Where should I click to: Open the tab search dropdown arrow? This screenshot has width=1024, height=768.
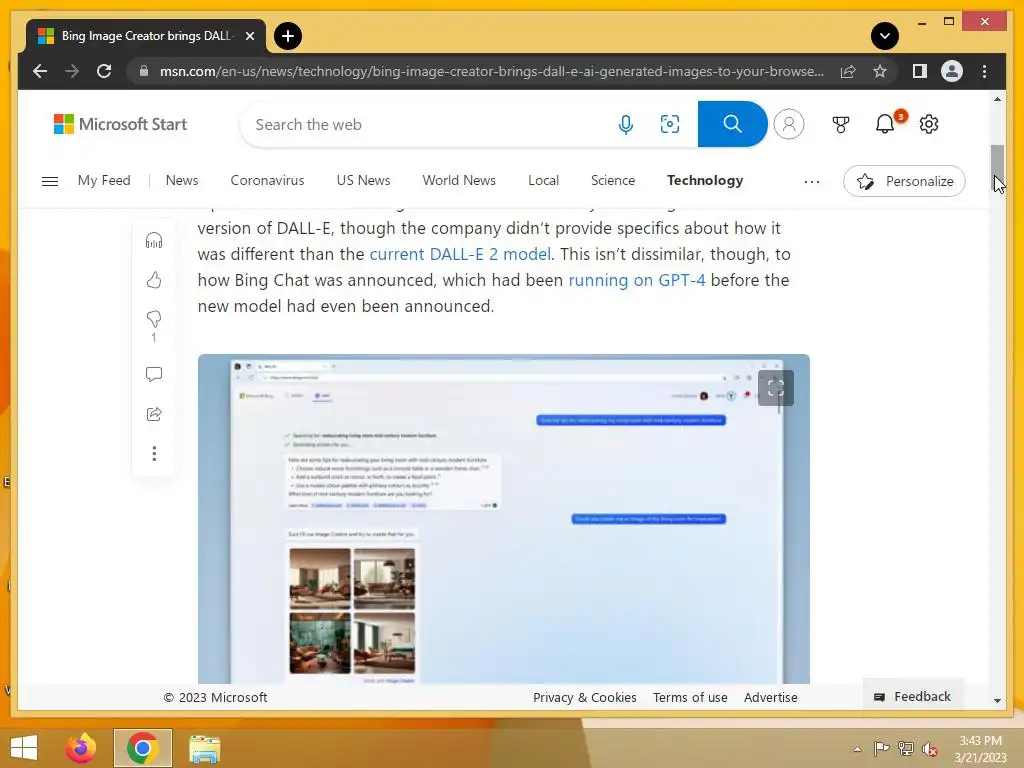click(x=885, y=36)
